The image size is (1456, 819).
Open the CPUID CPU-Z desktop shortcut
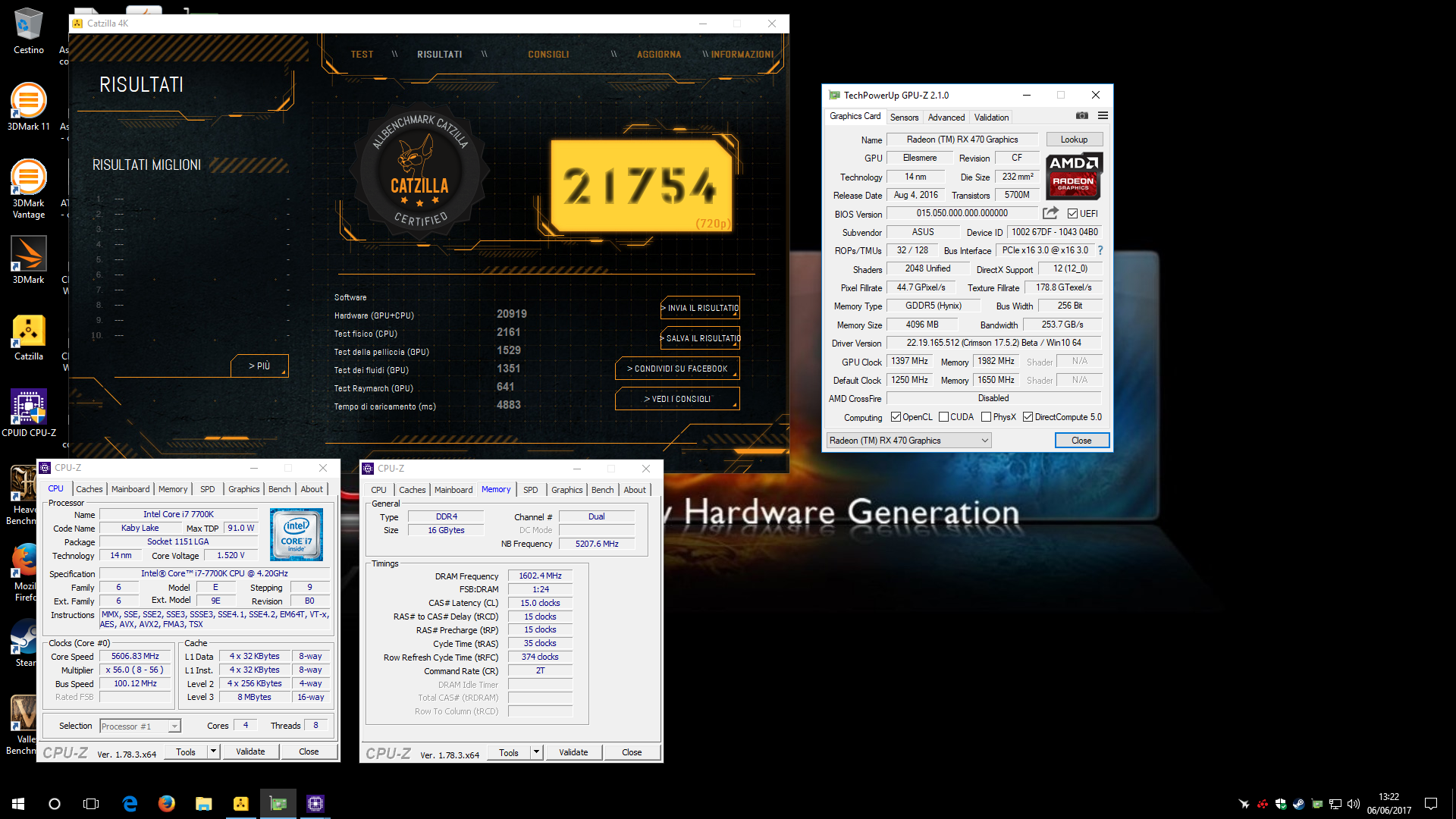tap(28, 413)
